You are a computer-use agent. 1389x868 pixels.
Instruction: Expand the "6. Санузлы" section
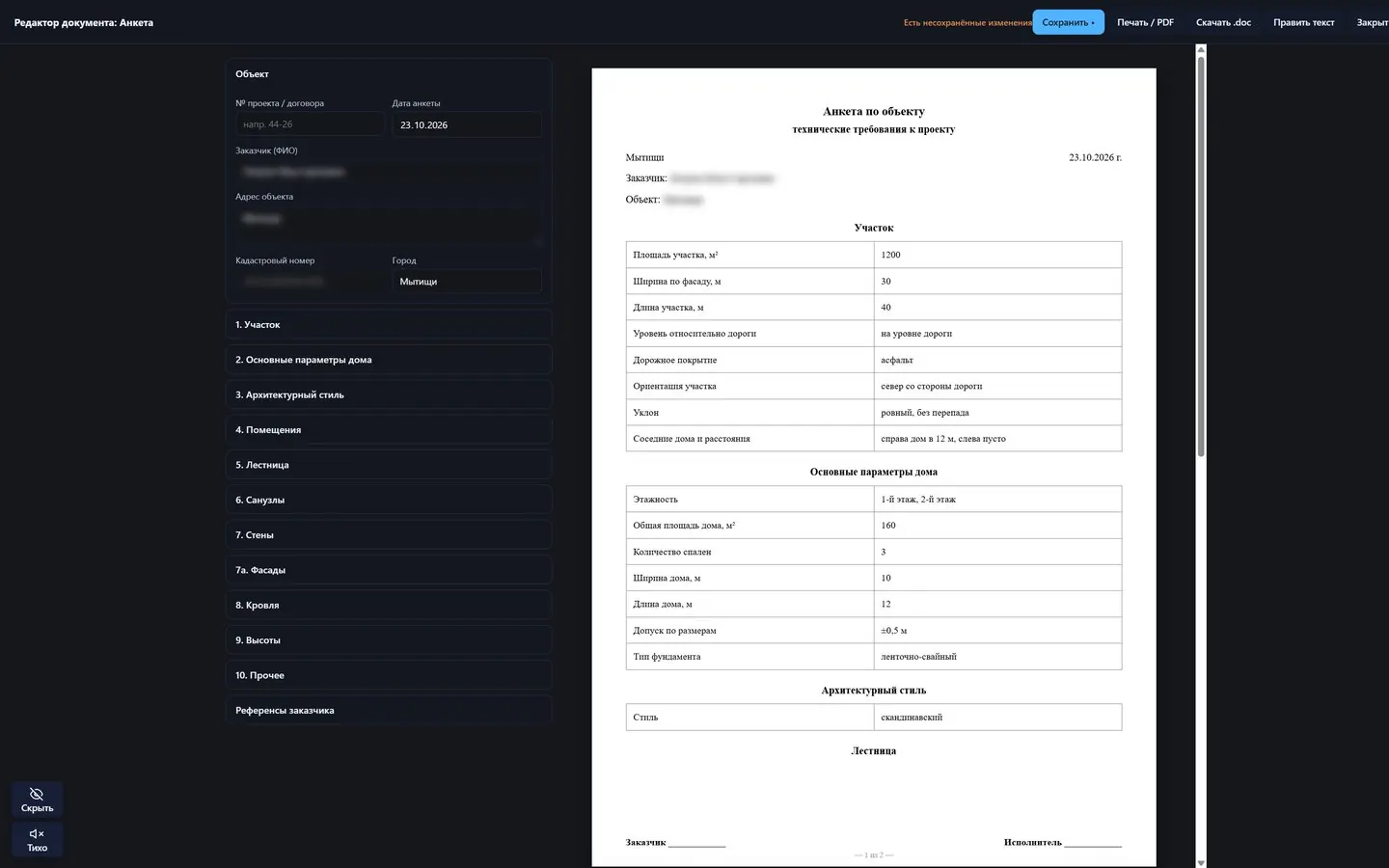389,500
